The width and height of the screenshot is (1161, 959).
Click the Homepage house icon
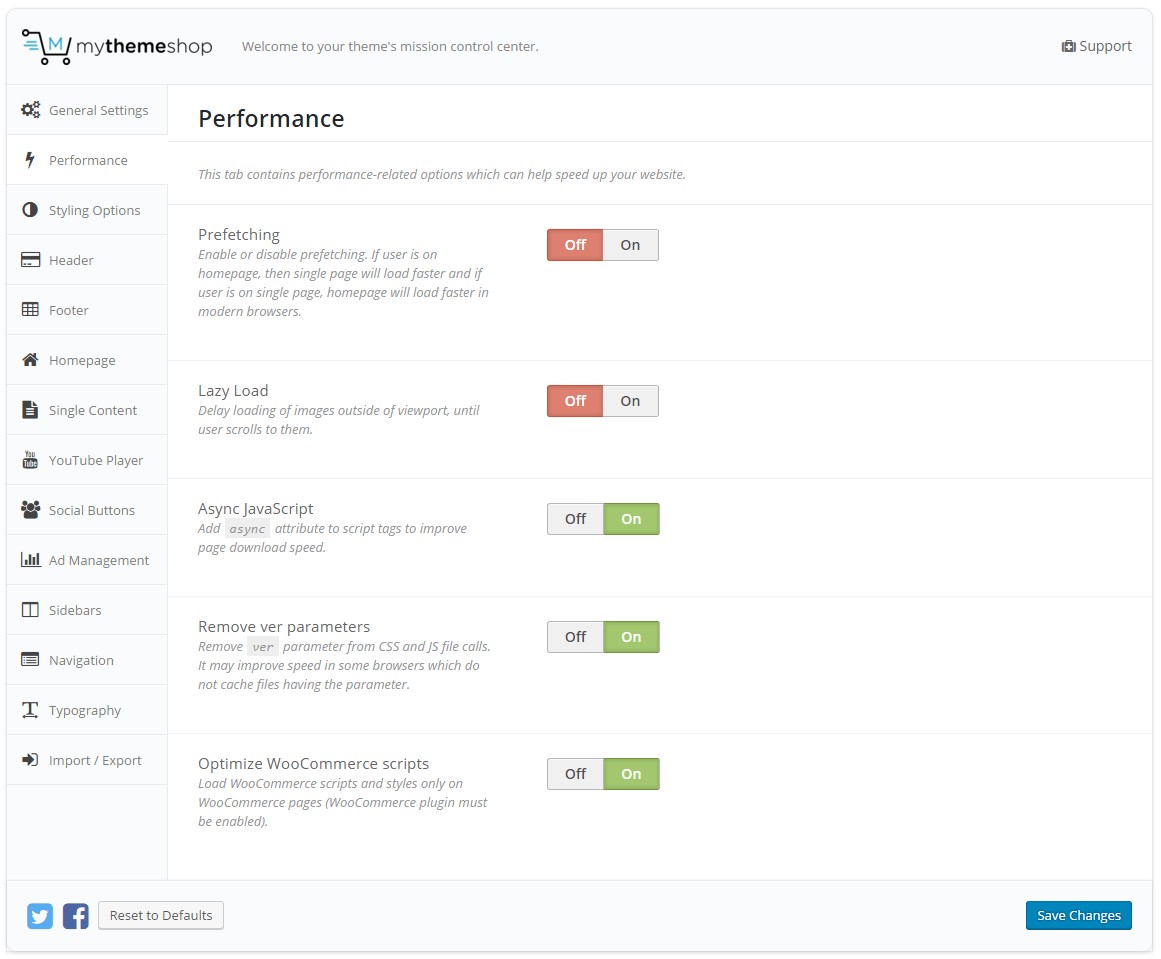pos(30,360)
